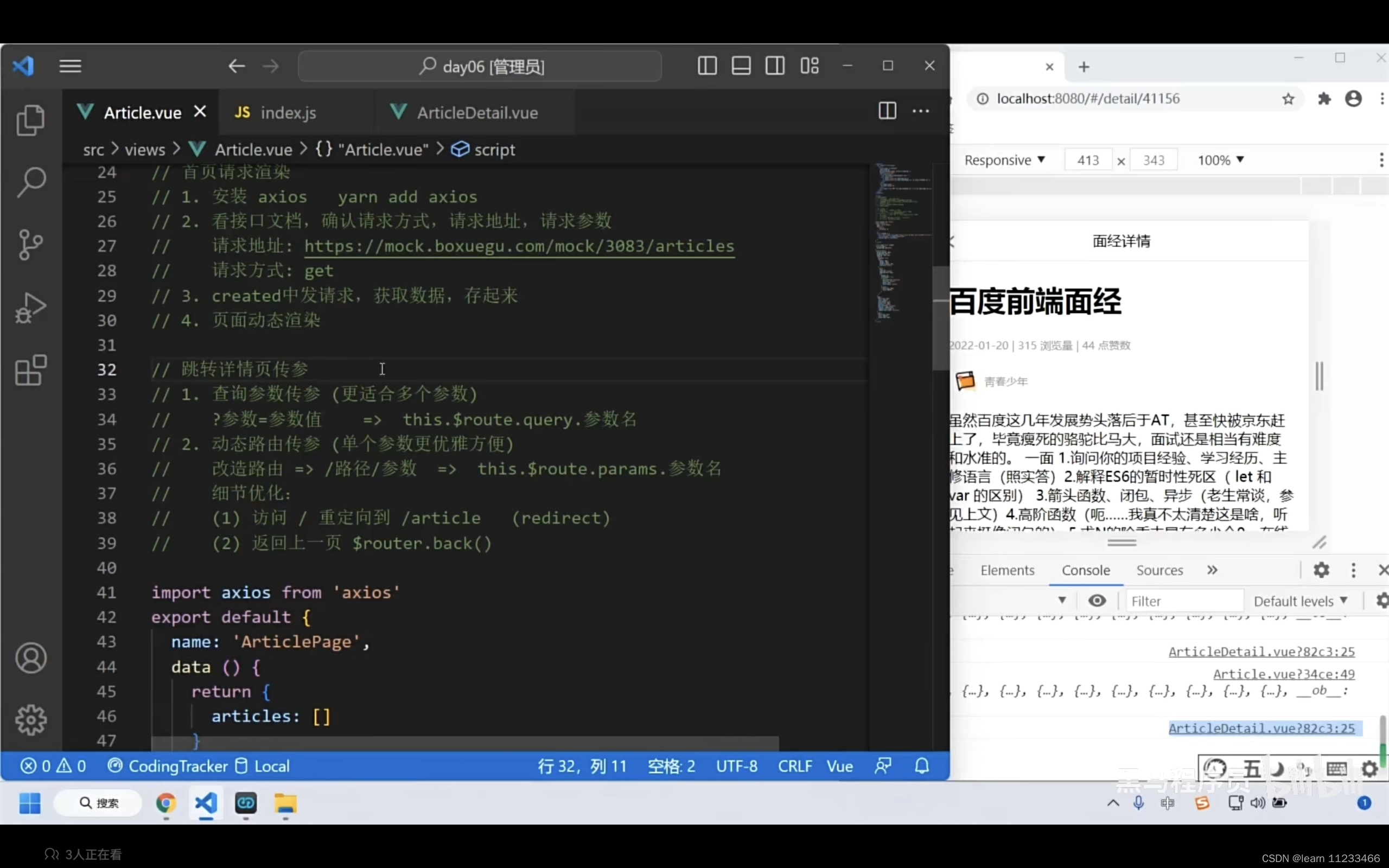Open the Run and Debug view
This screenshot has height=868, width=1389.
(x=30, y=308)
